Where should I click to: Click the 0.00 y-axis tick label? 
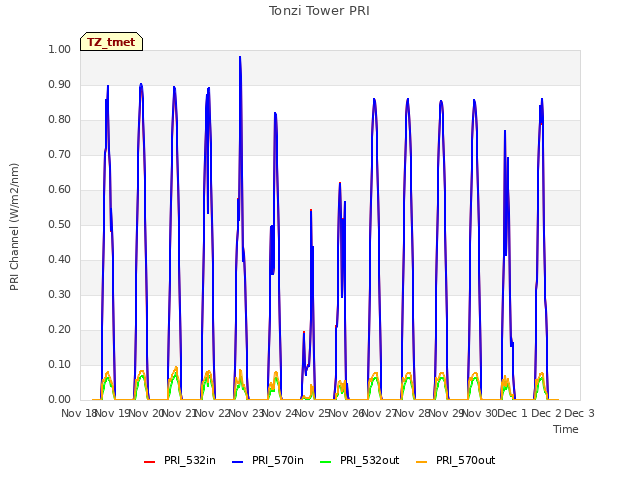(60, 399)
